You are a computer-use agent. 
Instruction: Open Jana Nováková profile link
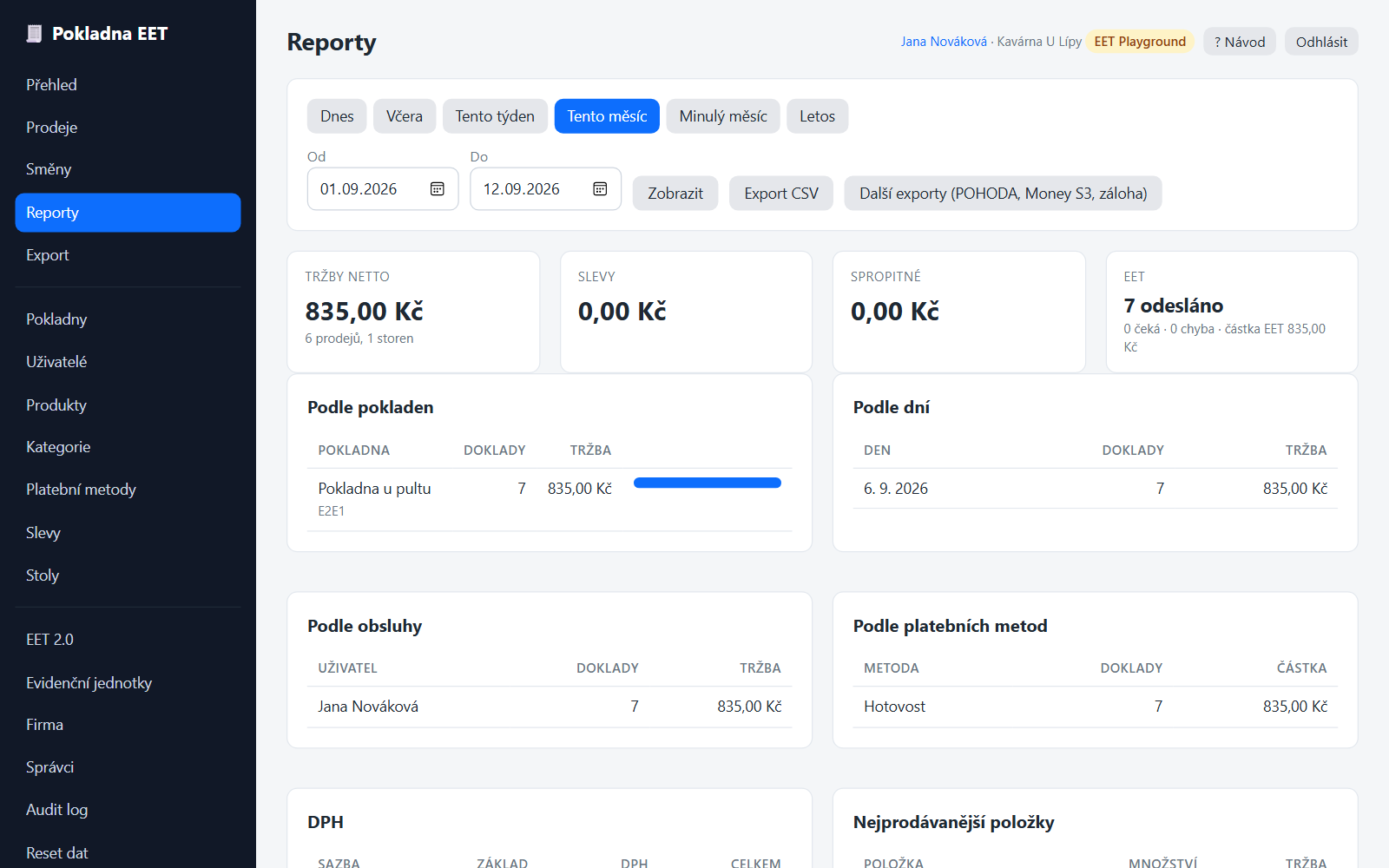tap(944, 42)
